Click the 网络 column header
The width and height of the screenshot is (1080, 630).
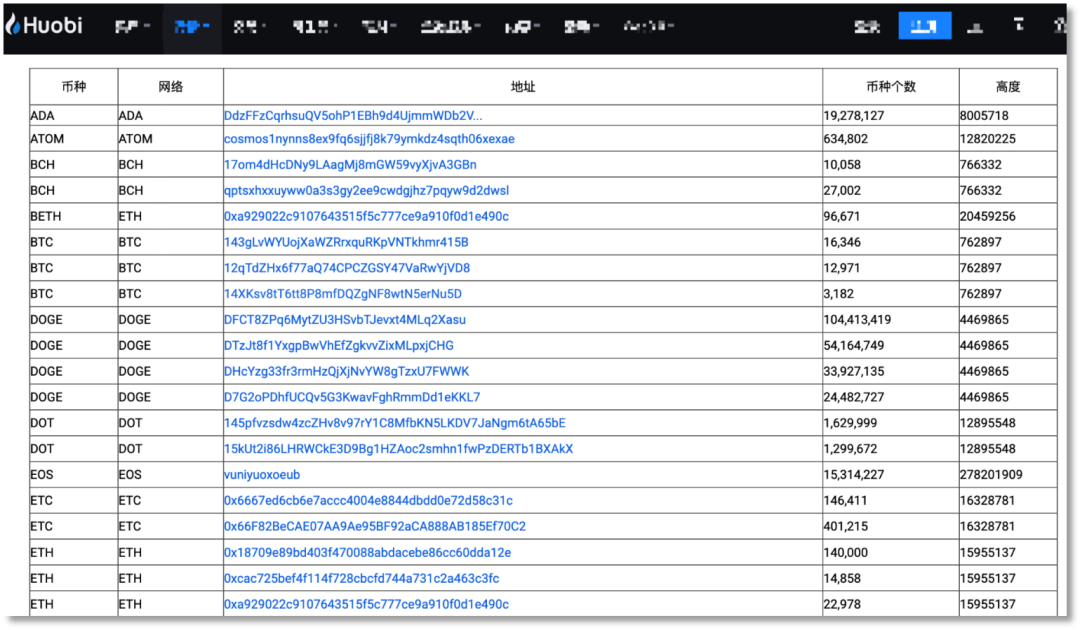pyautogui.click(x=170, y=87)
